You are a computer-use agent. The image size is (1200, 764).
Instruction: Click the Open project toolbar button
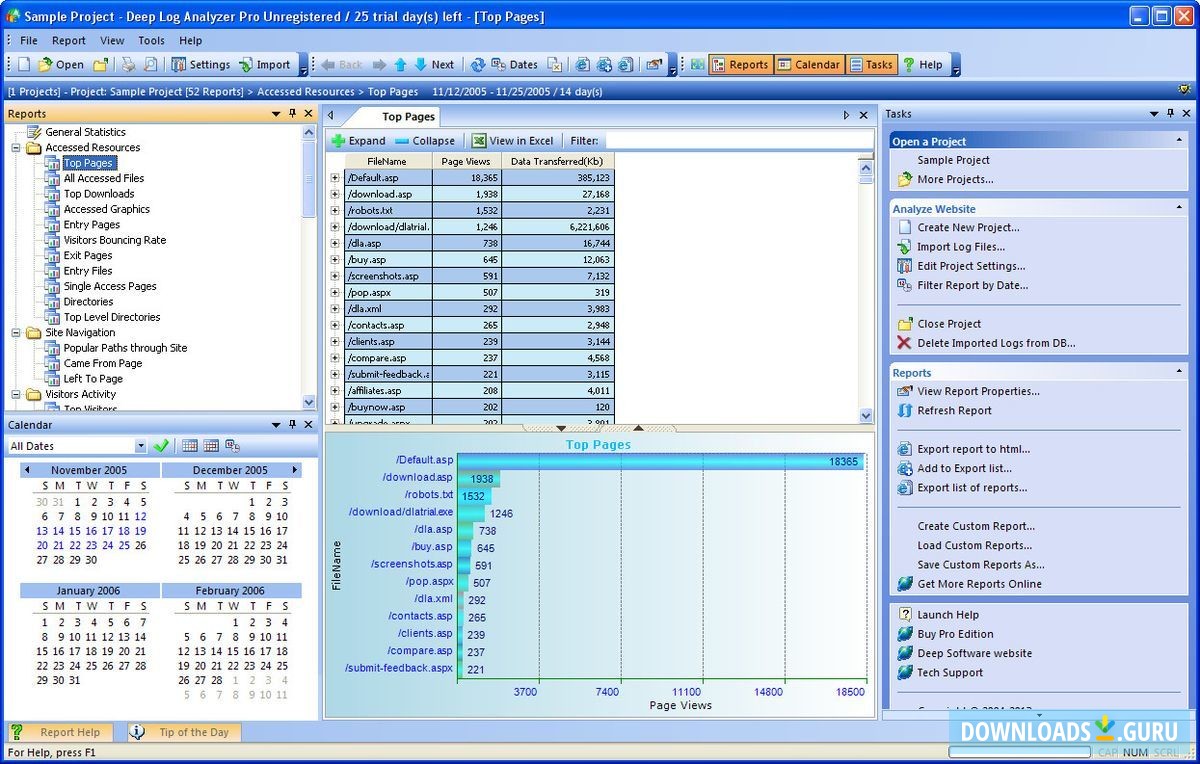point(61,64)
